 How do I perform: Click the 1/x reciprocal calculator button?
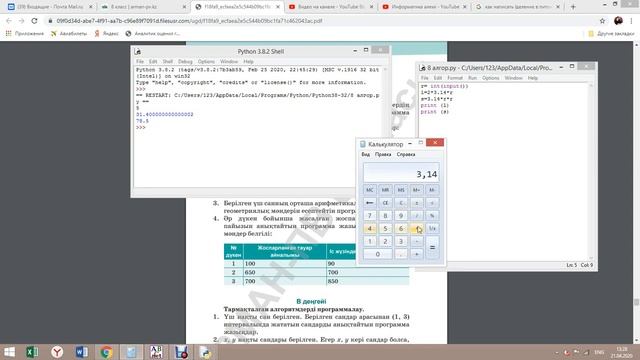pyautogui.click(x=432, y=229)
